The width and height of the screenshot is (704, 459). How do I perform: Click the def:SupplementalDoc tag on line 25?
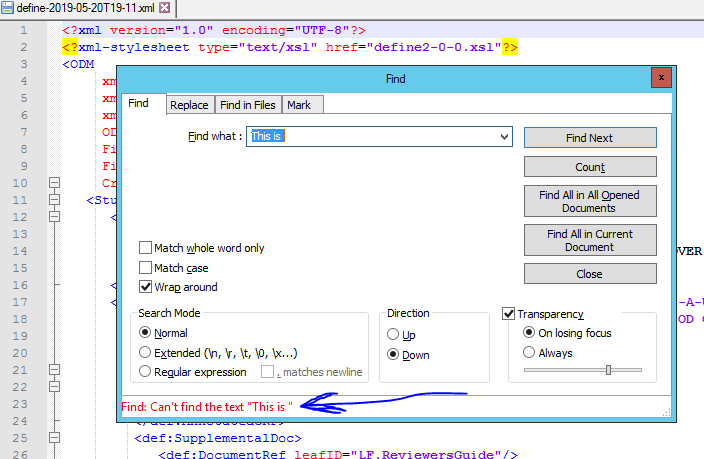218,438
